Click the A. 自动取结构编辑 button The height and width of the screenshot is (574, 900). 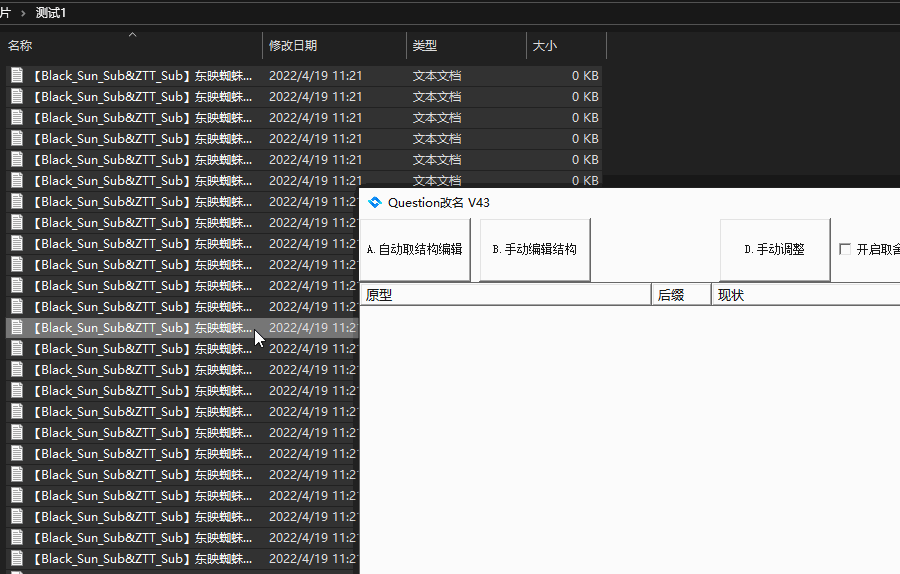[415, 250]
